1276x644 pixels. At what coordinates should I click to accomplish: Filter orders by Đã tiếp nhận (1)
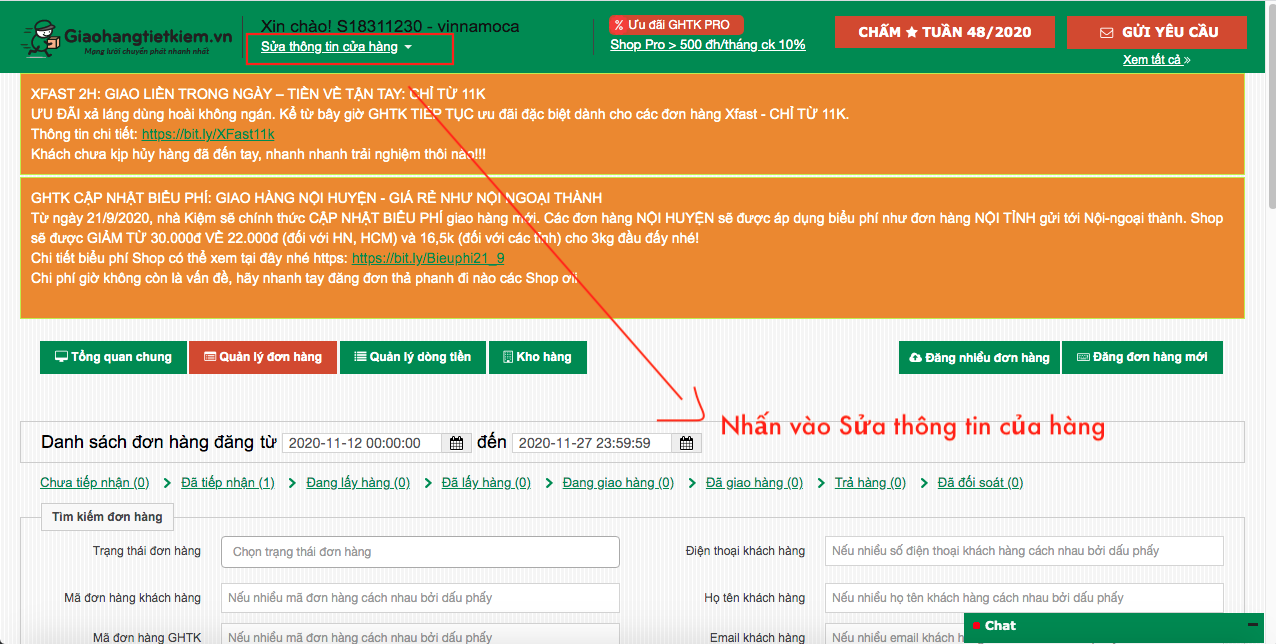[228, 483]
